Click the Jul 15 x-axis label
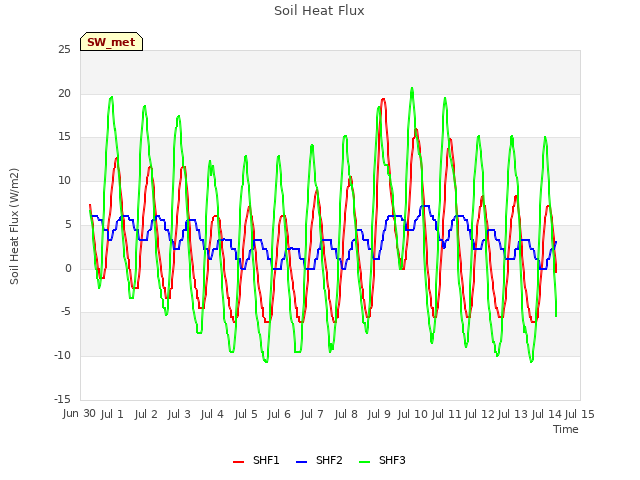The width and height of the screenshot is (640, 480). 580,414
